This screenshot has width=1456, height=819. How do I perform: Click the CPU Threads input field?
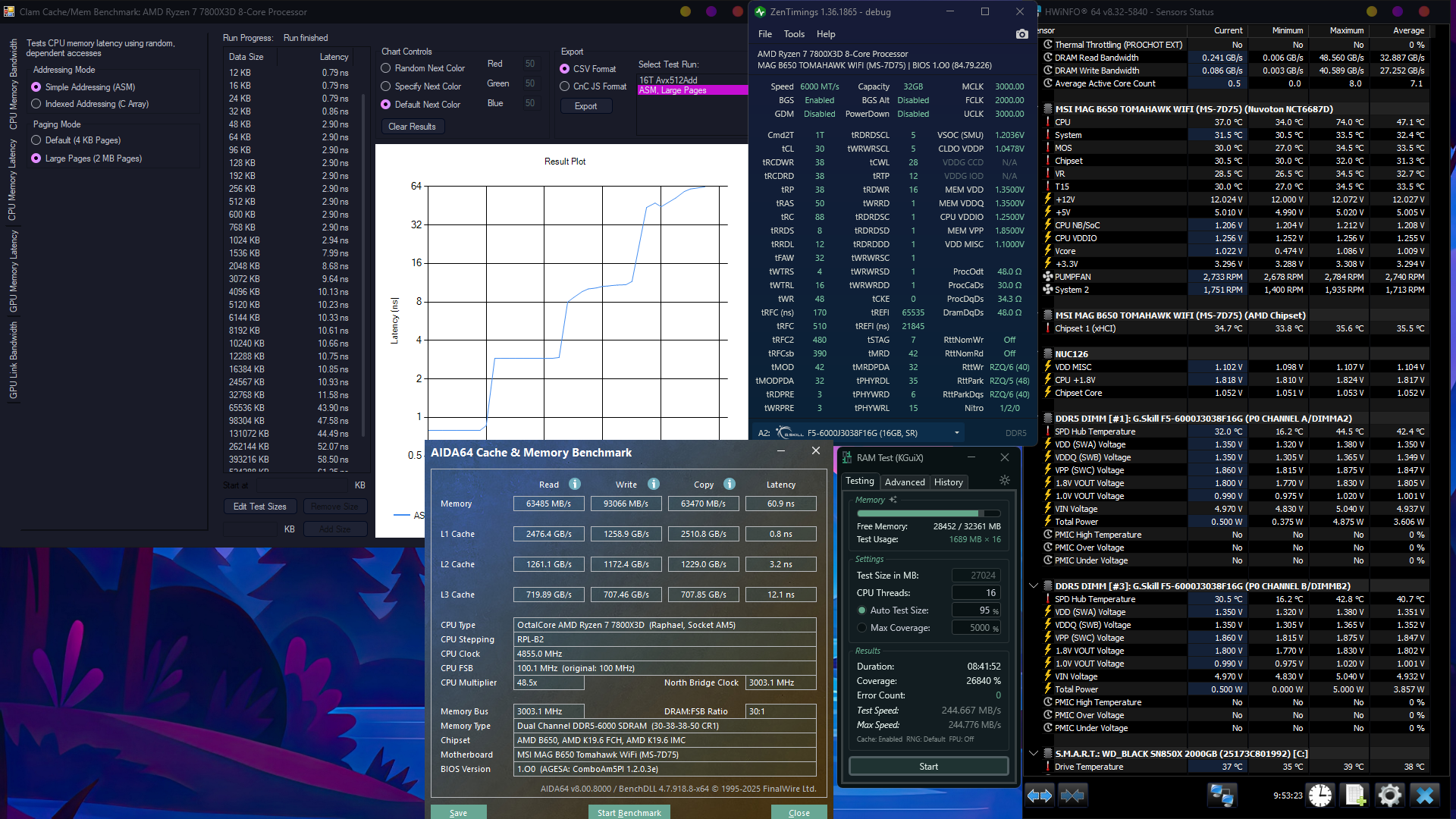[976, 593]
